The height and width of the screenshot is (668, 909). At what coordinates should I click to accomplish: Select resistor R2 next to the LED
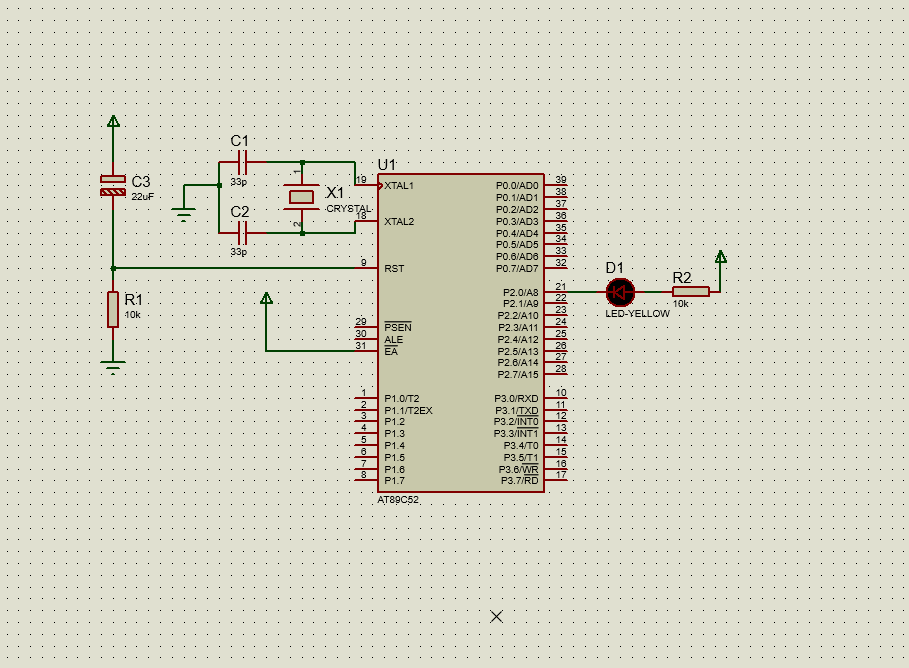[x=691, y=292]
